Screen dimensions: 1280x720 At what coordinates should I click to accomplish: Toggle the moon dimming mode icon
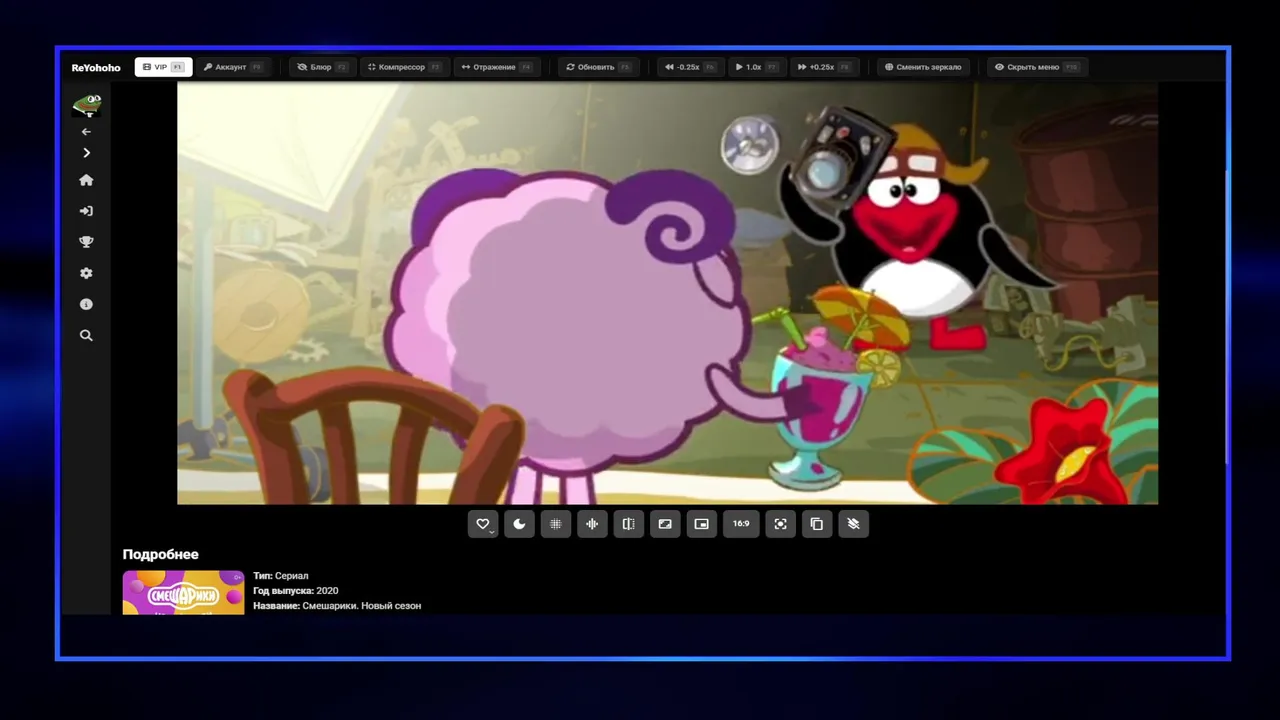[x=519, y=524]
